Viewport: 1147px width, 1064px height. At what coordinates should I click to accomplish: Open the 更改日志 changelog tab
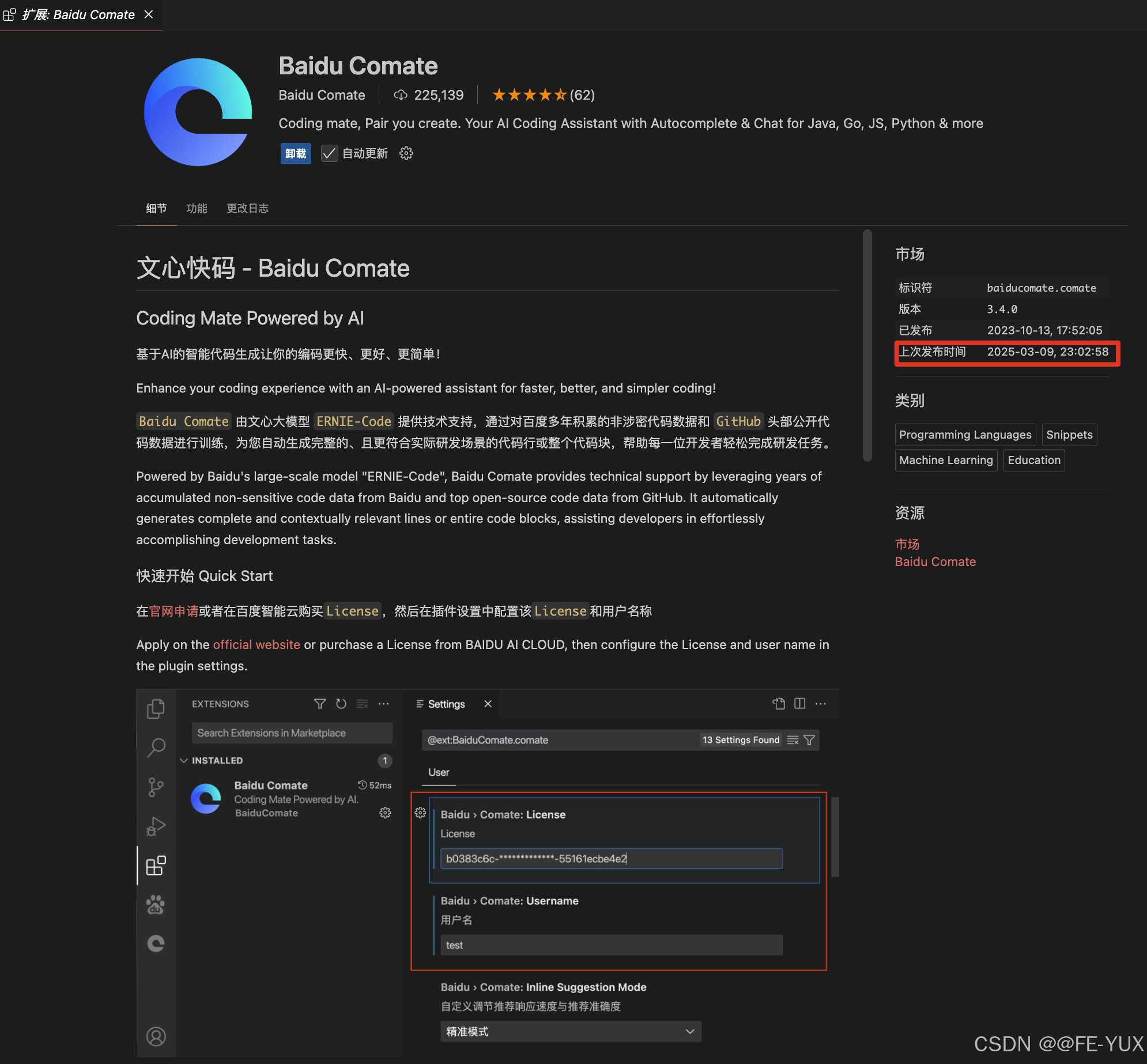coord(247,208)
